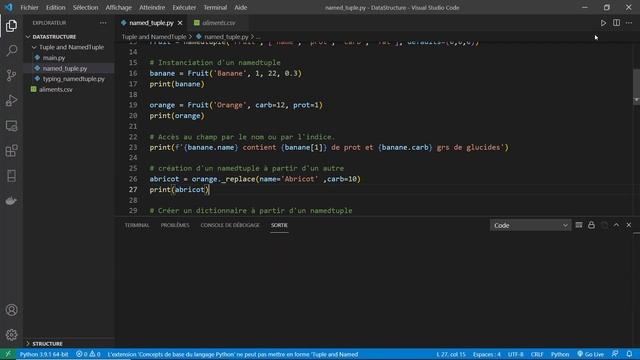Open the Docker whale icon view
The height and width of the screenshot is (360, 640).
click(x=11, y=201)
